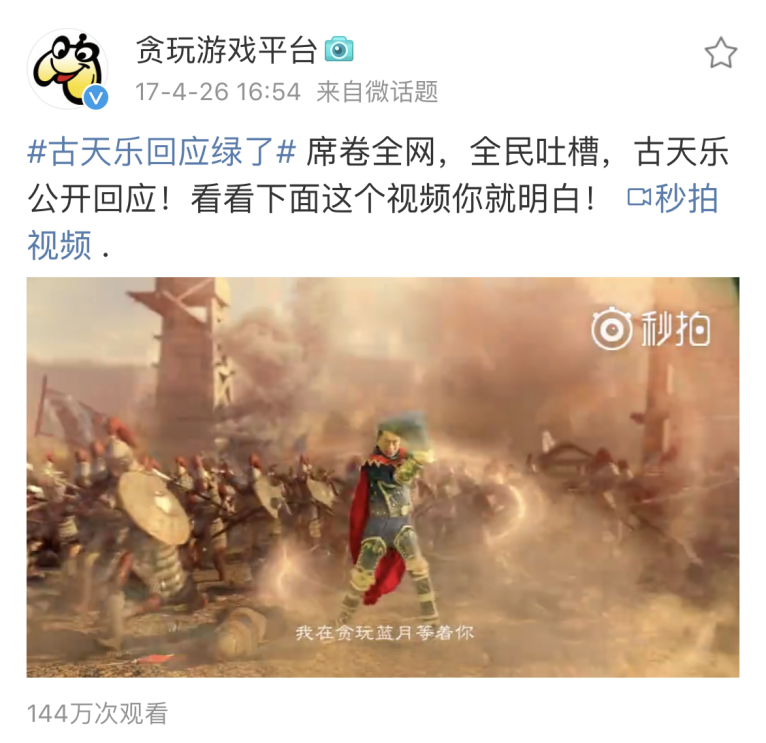Click post text 公开回应

(x=92, y=199)
